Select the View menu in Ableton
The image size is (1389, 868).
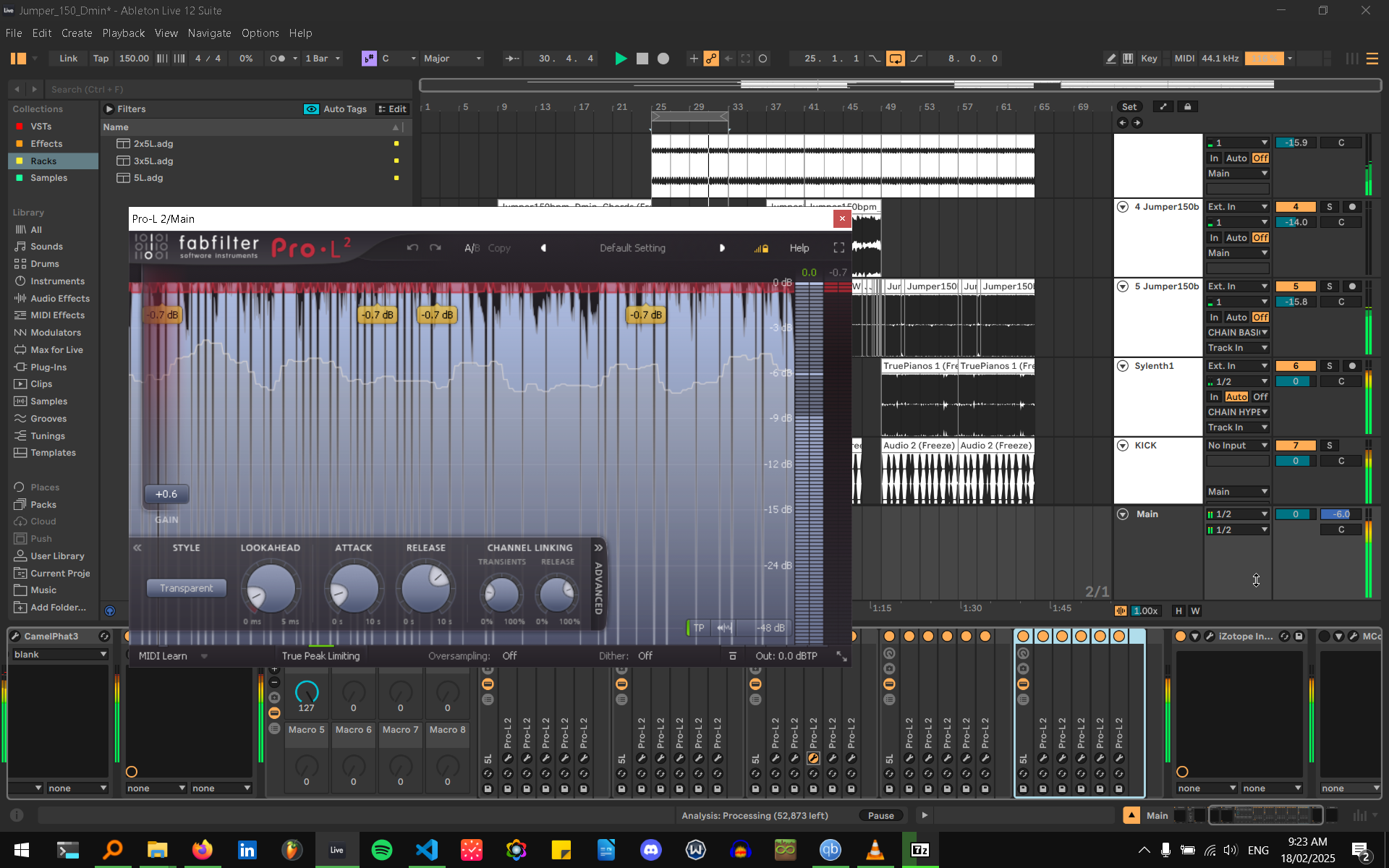tap(165, 33)
